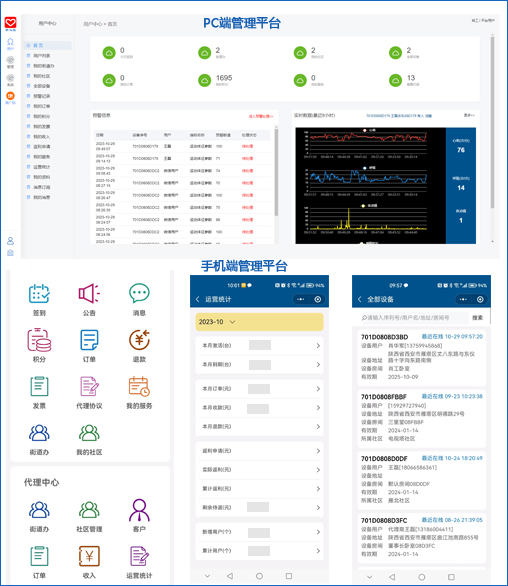
Task: Tap the 积分 points coins icon
Action: tap(39, 340)
